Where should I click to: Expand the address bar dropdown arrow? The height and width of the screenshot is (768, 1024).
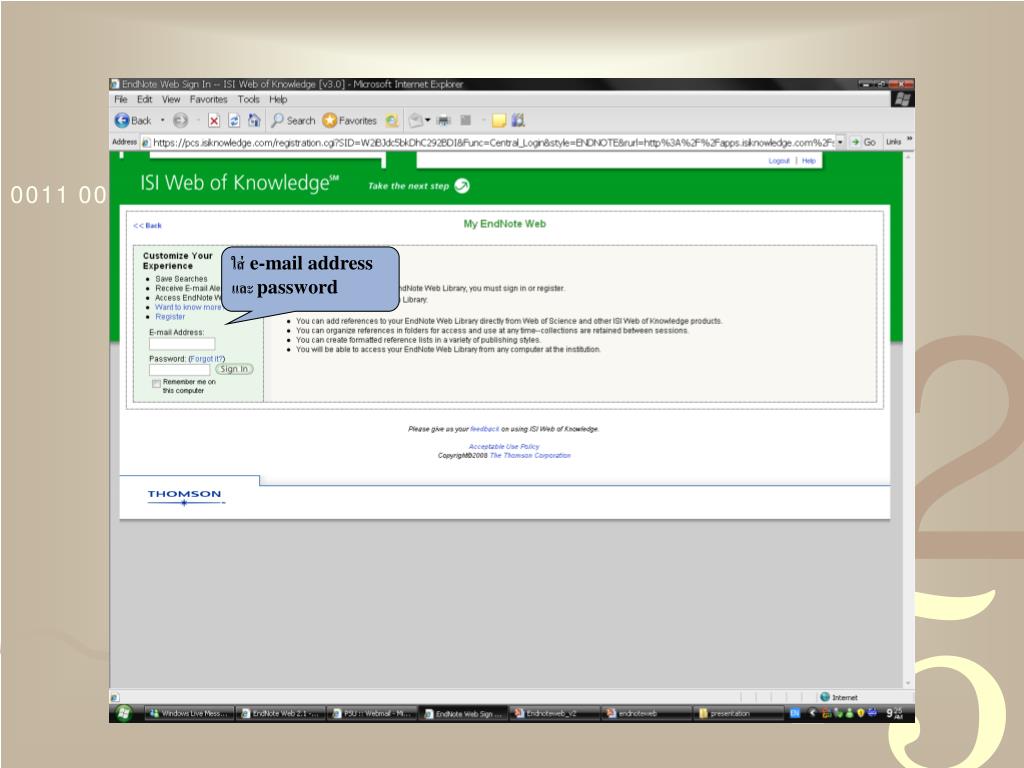840,142
